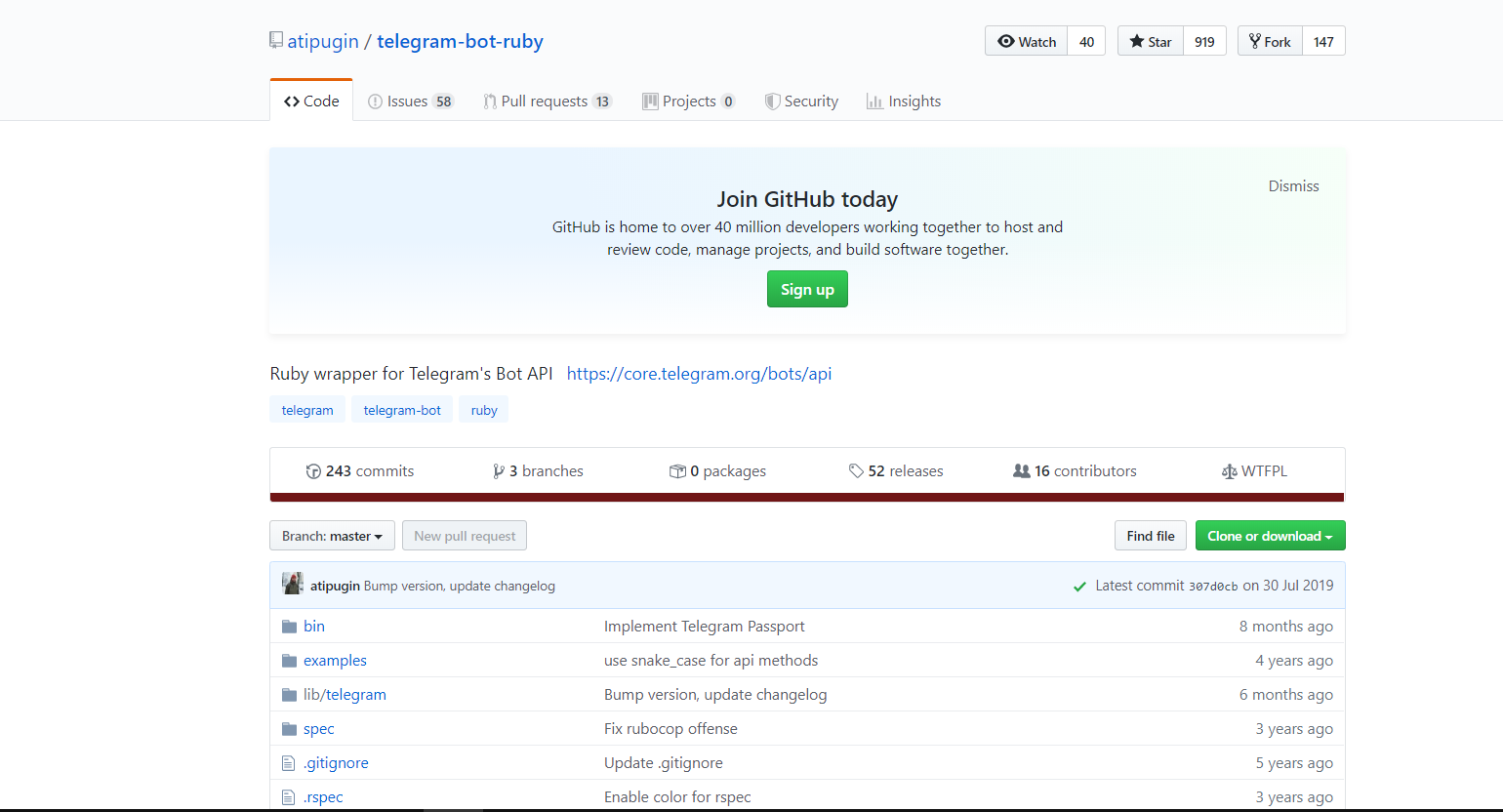Viewport: 1503px width, 812px height.
Task: Click the repository book icon beside atipugin
Action: pos(276,41)
